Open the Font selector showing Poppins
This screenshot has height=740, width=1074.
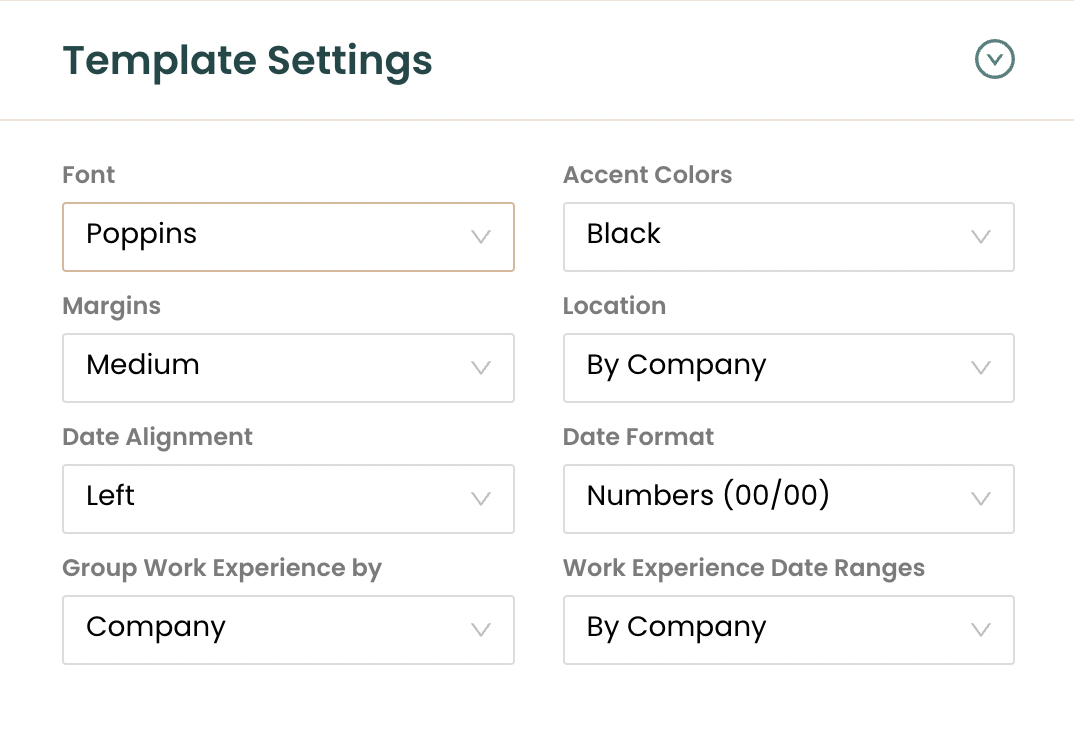click(x=288, y=237)
